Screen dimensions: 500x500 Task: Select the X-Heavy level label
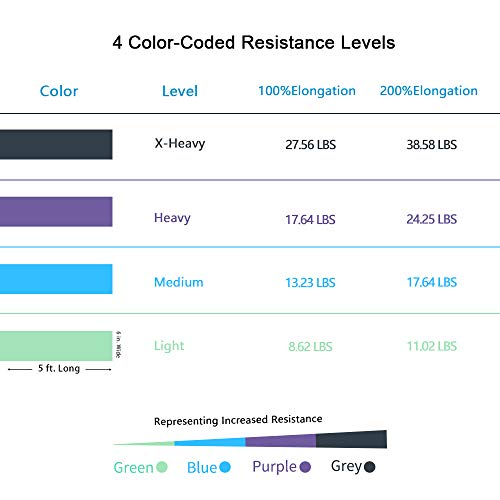pos(180,144)
